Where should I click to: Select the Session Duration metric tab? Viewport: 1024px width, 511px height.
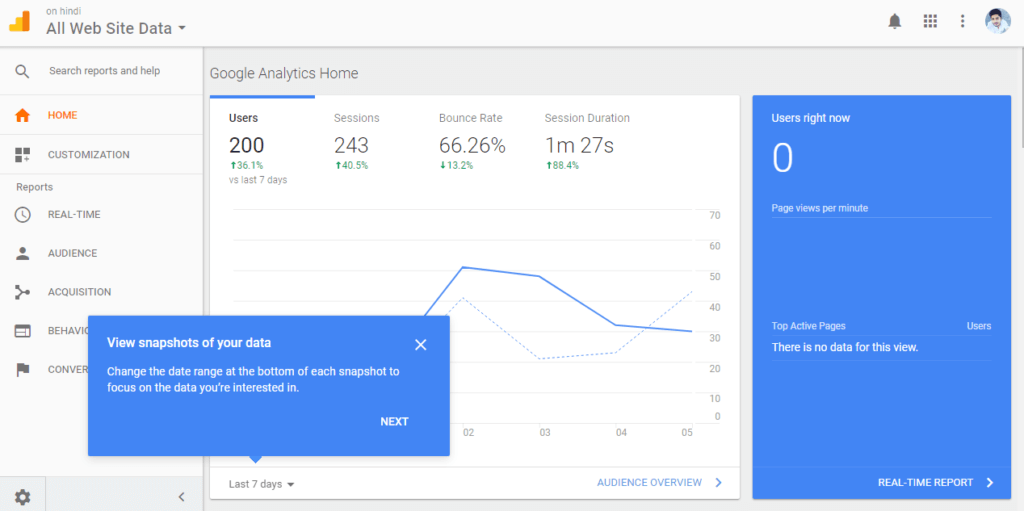point(587,140)
